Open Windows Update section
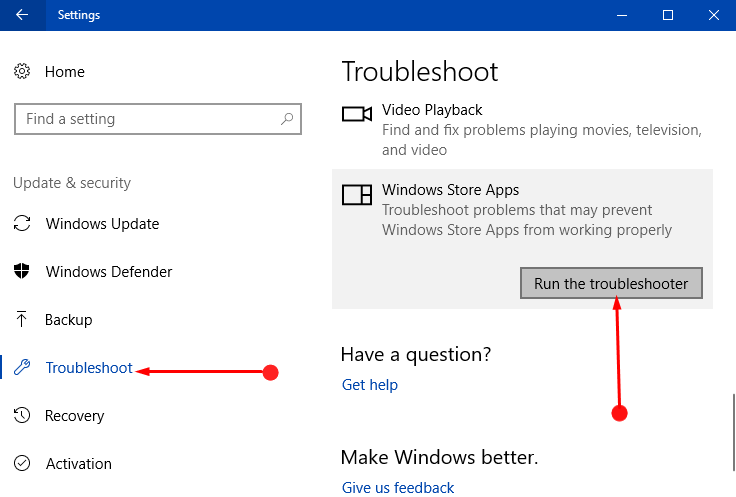736x497 pixels. point(102,224)
